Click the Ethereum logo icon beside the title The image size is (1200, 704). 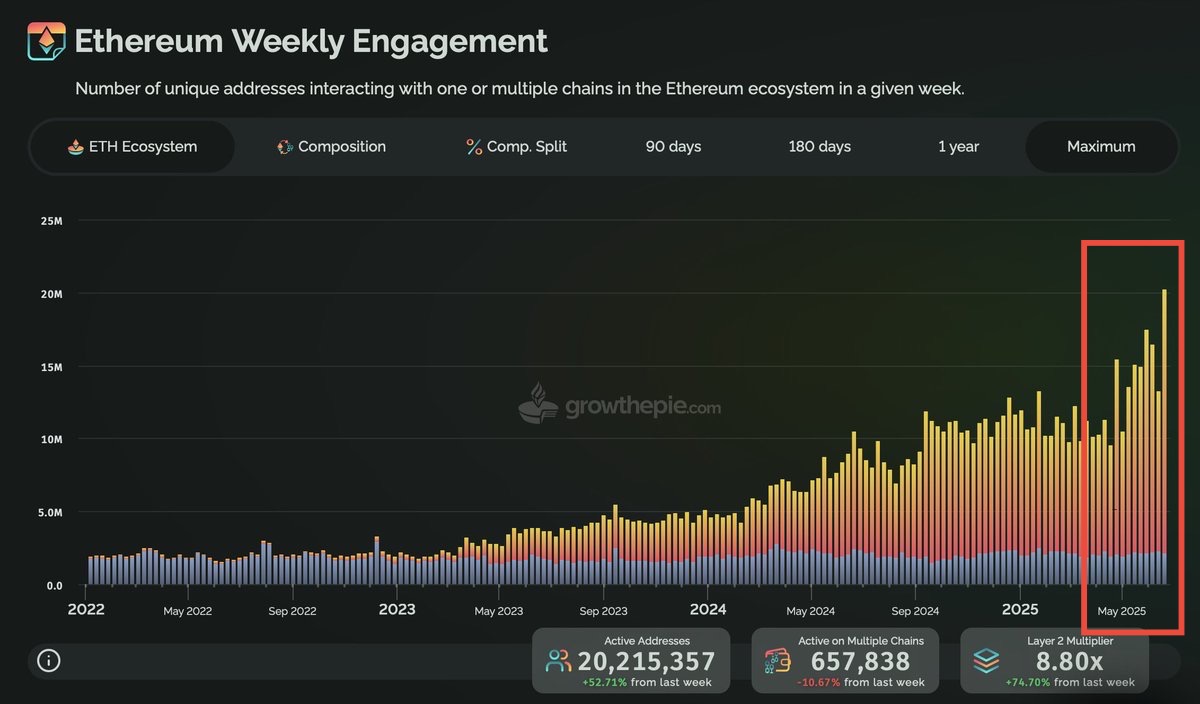coord(46,42)
